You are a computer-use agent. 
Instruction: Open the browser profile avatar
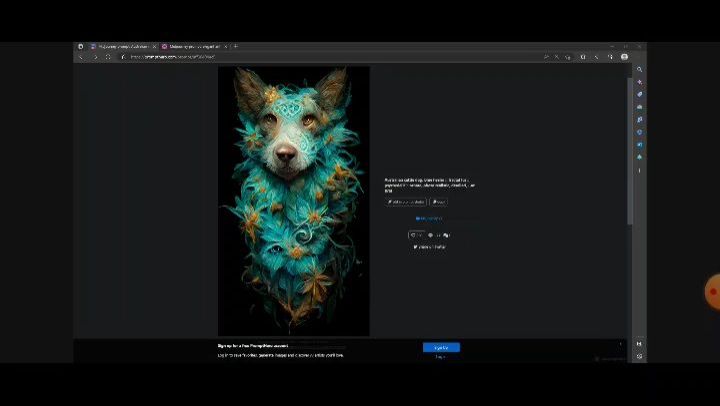click(x=625, y=57)
